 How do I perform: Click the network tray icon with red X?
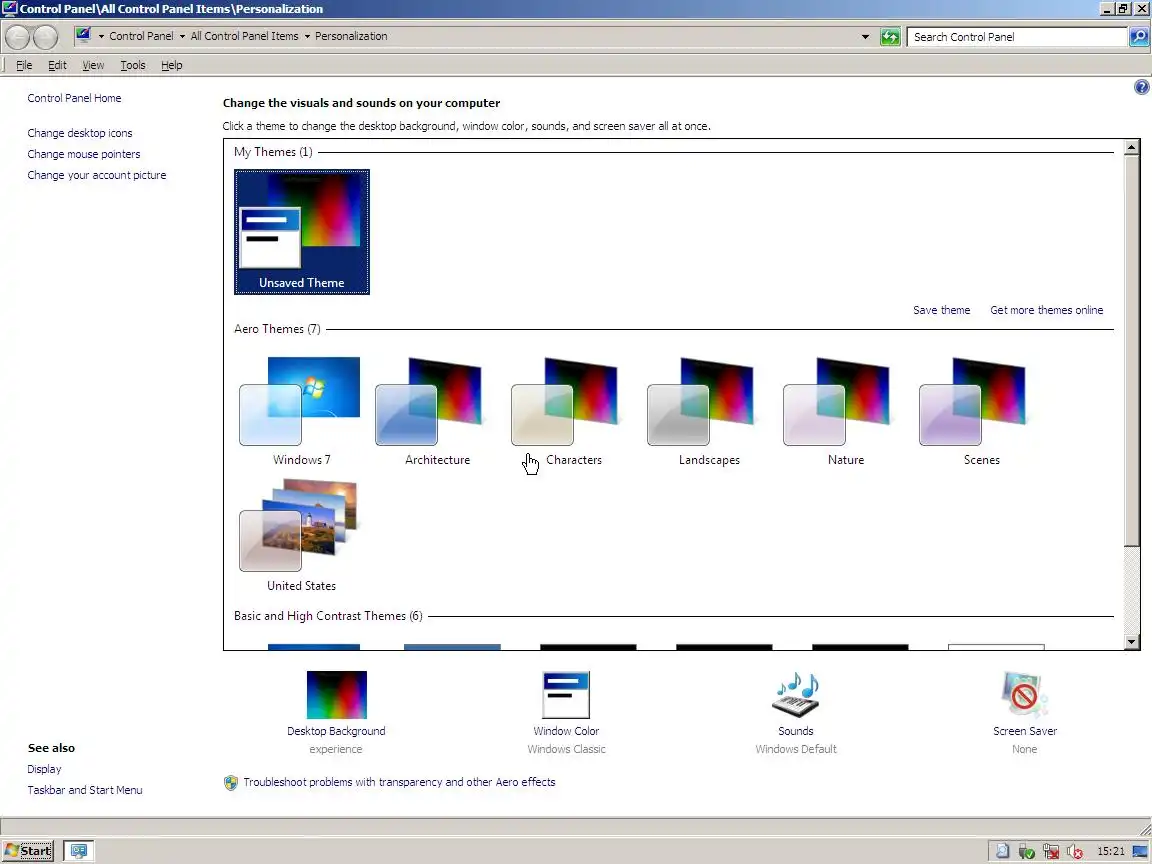1051,852
